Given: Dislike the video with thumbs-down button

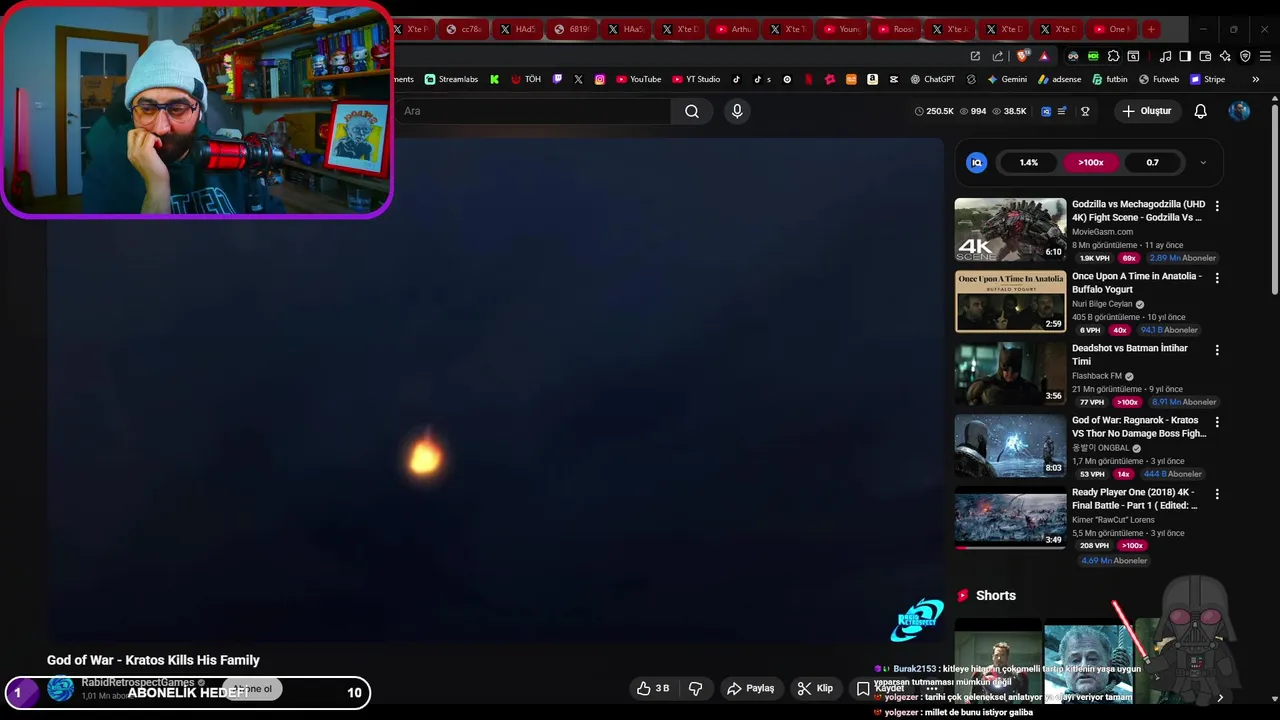Looking at the screenshot, I should [696, 688].
